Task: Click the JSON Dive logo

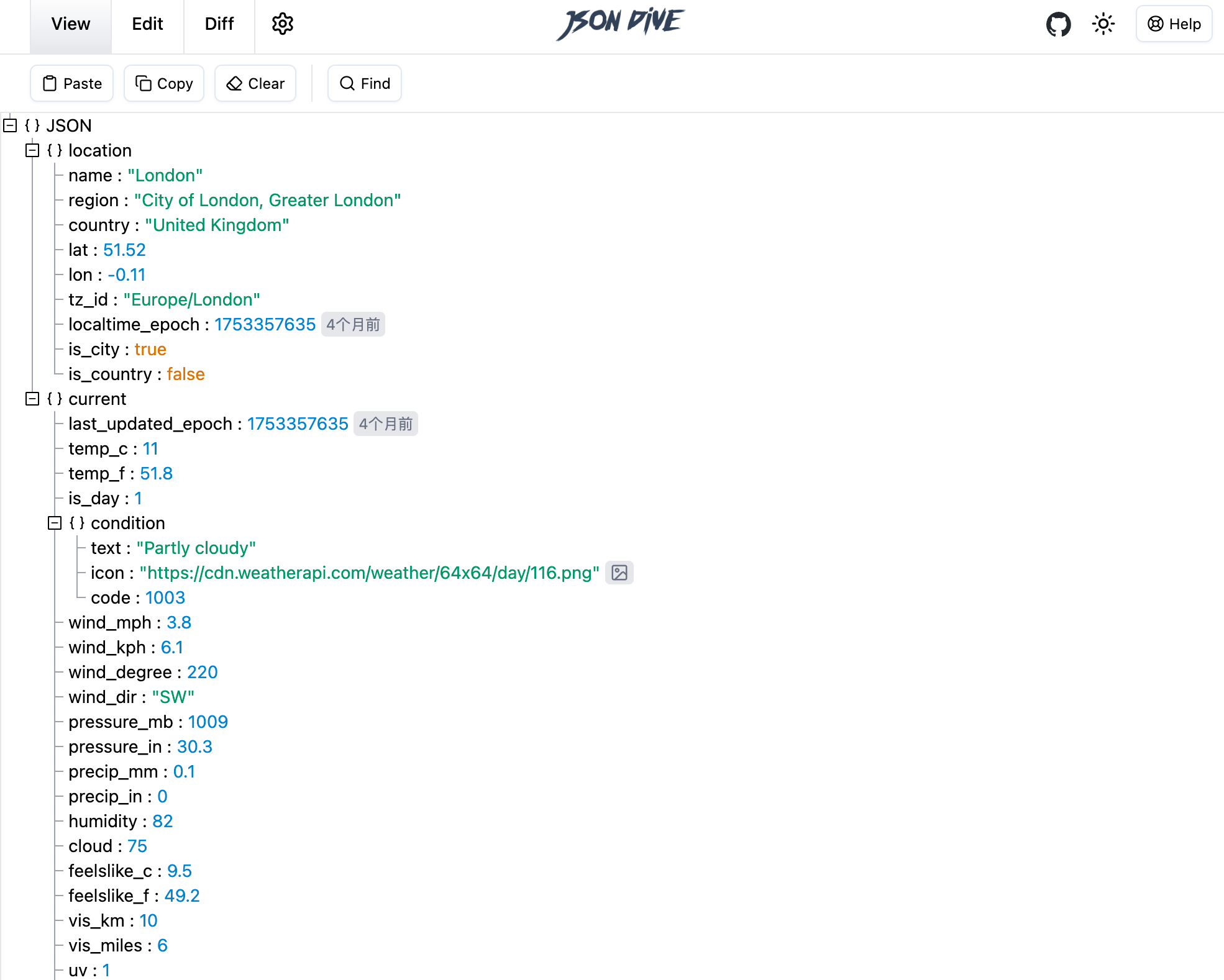Action: coord(620,24)
